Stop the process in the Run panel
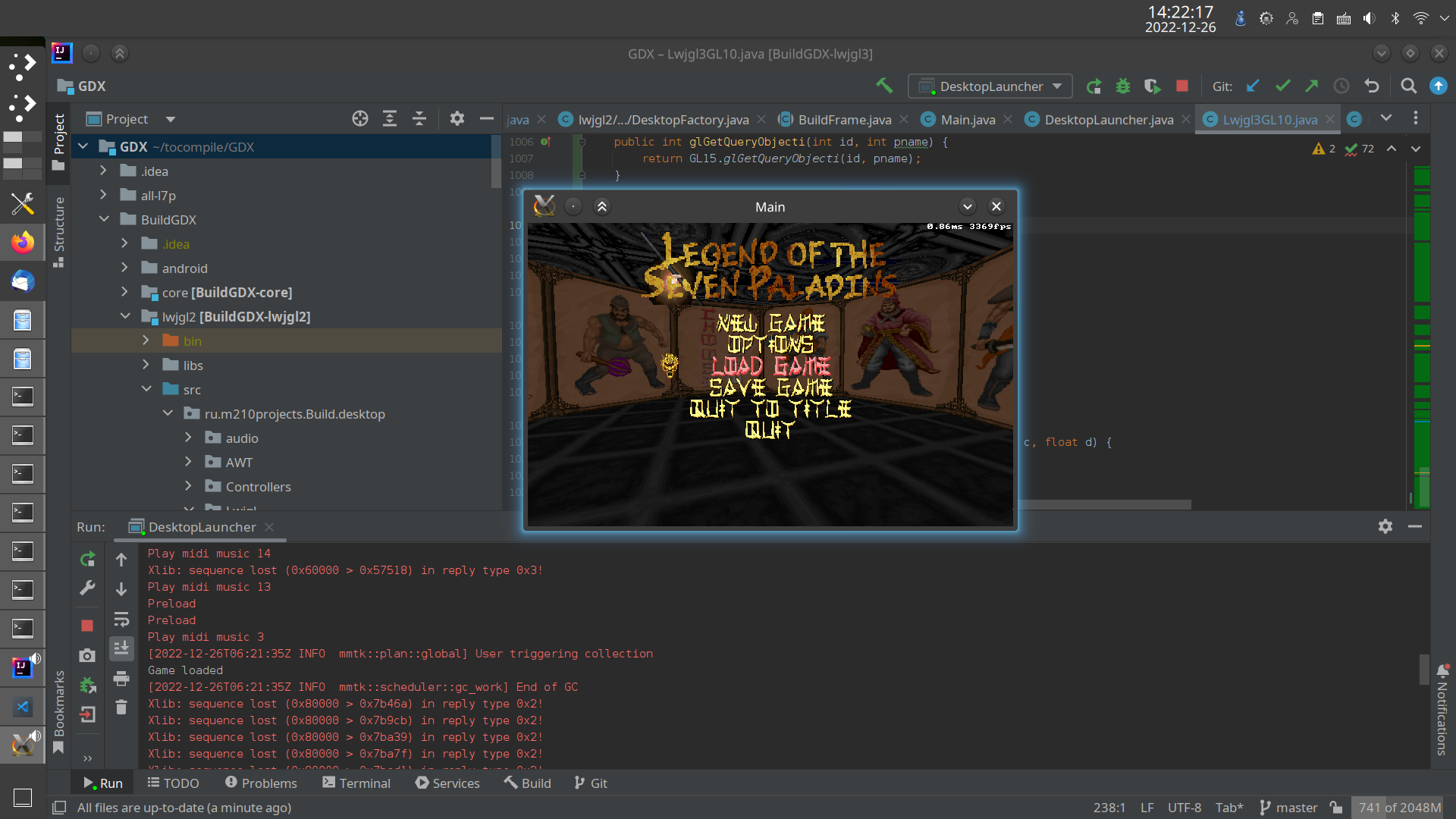This screenshot has width=1456, height=819. pyautogui.click(x=87, y=626)
